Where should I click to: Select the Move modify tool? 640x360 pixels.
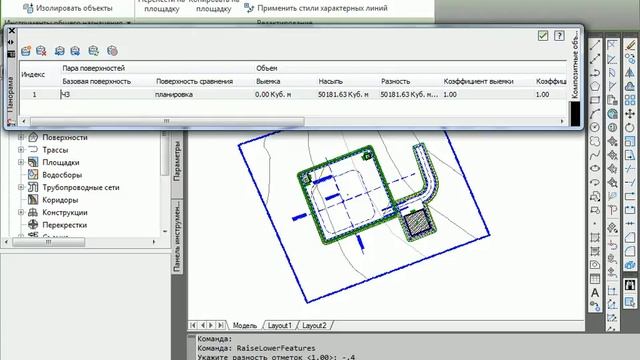click(630, 113)
